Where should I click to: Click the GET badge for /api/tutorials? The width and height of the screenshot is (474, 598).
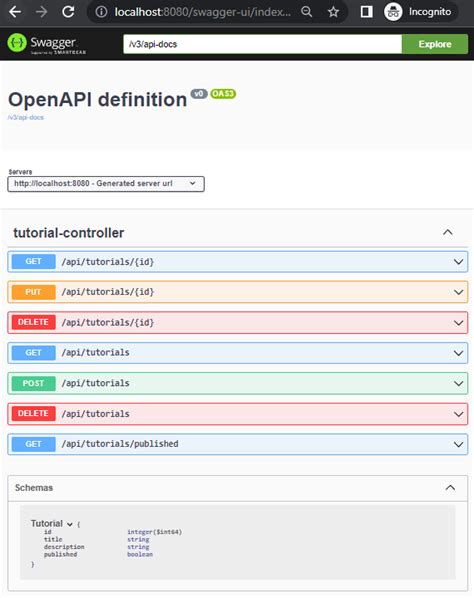34,353
